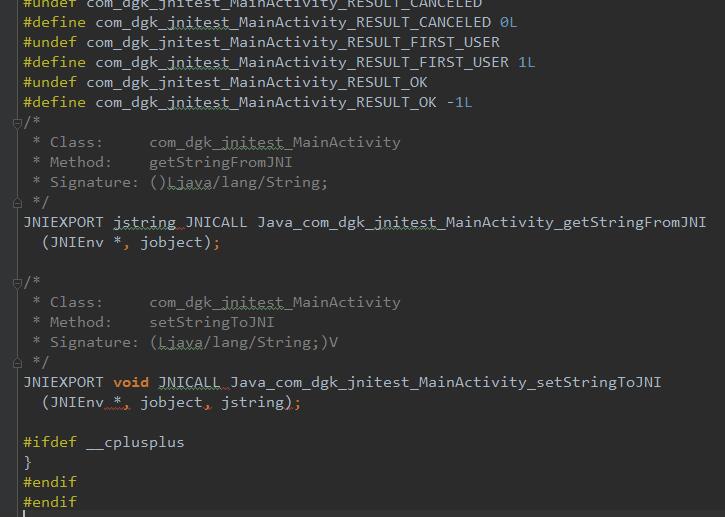Screen dimensions: 725x517
Task: Click the 1L value of RESULT_FIRST_USER define
Action: point(526,62)
